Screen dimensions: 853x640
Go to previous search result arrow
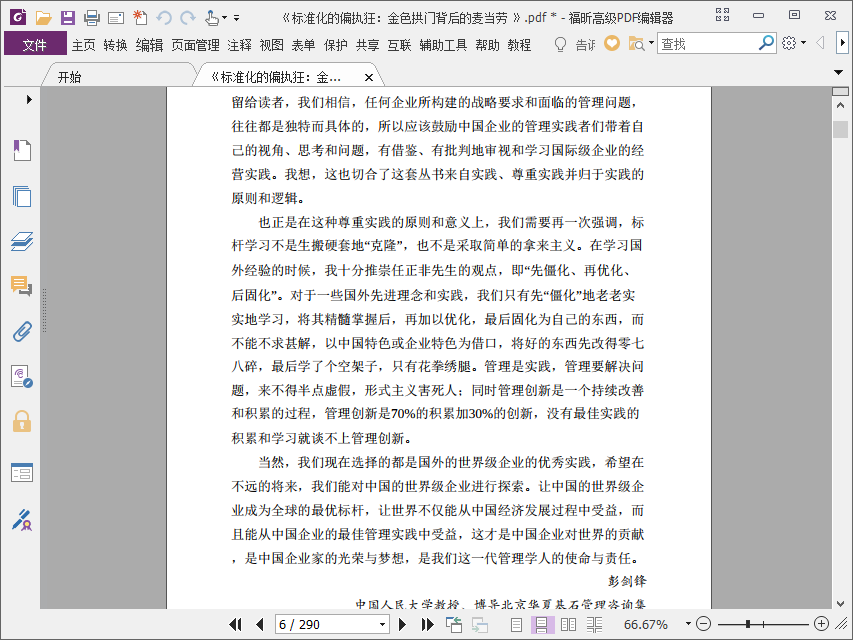(x=820, y=42)
